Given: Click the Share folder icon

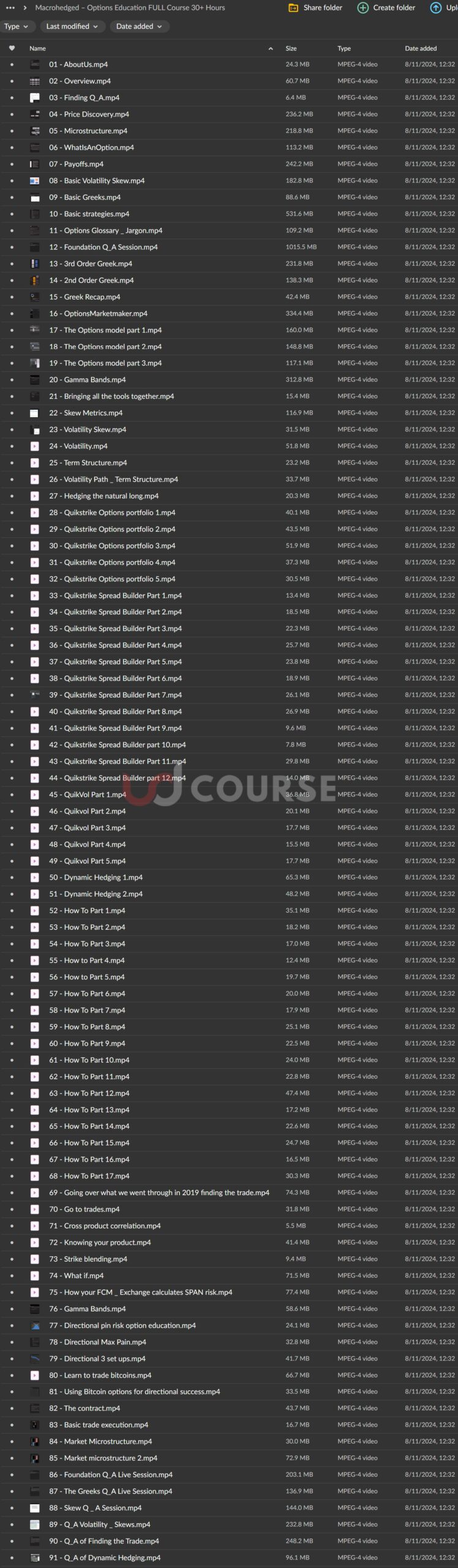Looking at the screenshot, I should pyautogui.click(x=293, y=8).
